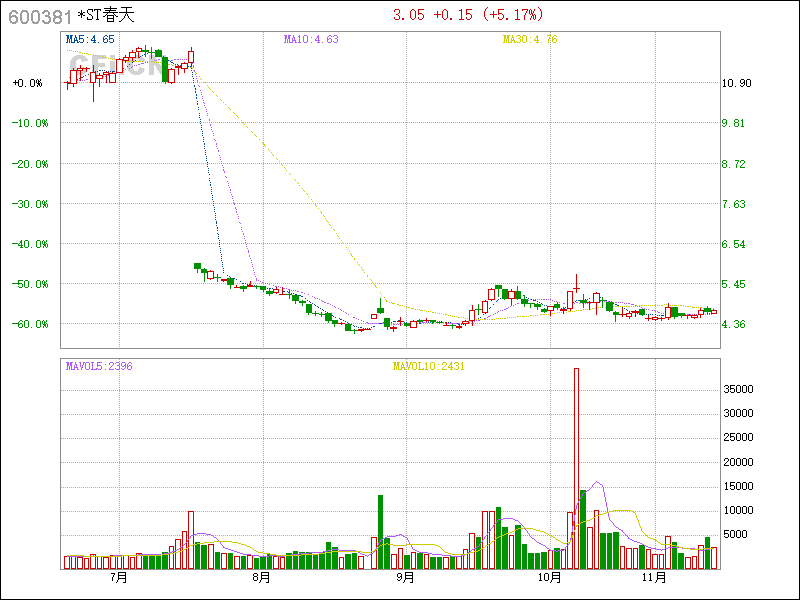Click the MA5:4.65 indicator label
Viewport: 800px width, 600px height.
90,40
